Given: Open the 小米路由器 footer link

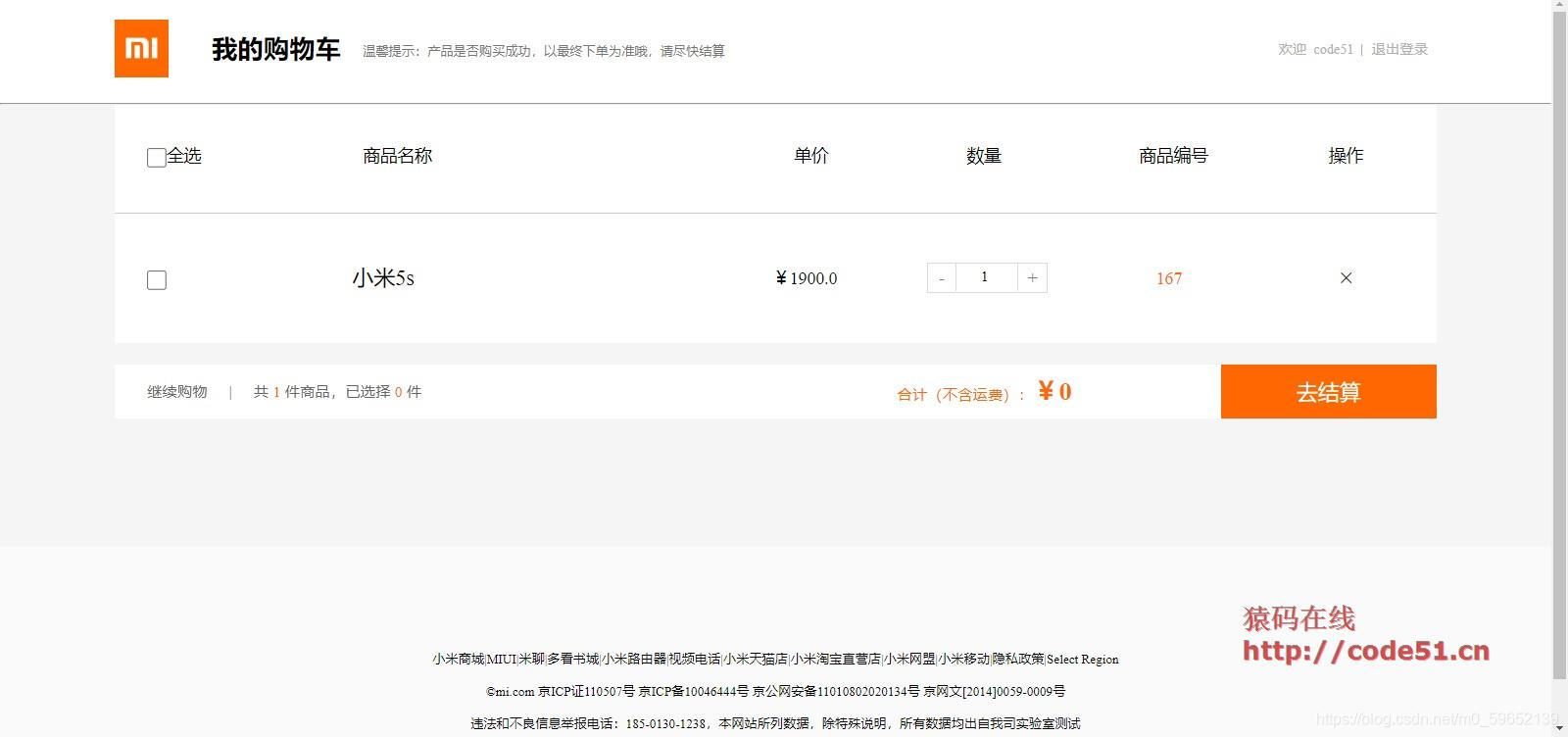Looking at the screenshot, I should click(634, 659).
